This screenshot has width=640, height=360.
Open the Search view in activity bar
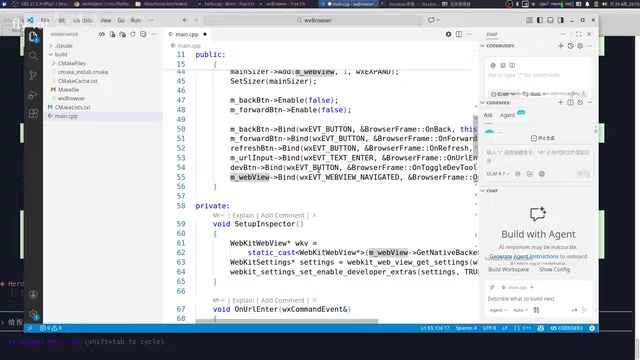pos(33,56)
